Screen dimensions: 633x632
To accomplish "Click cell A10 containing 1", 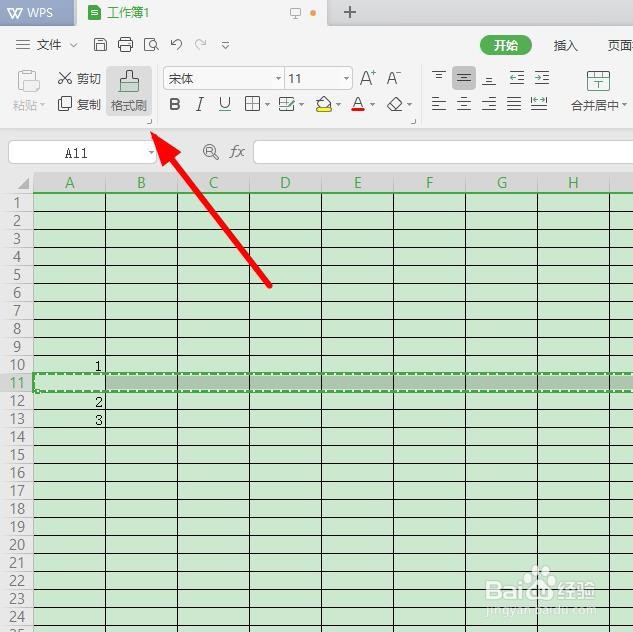I will tap(69, 365).
